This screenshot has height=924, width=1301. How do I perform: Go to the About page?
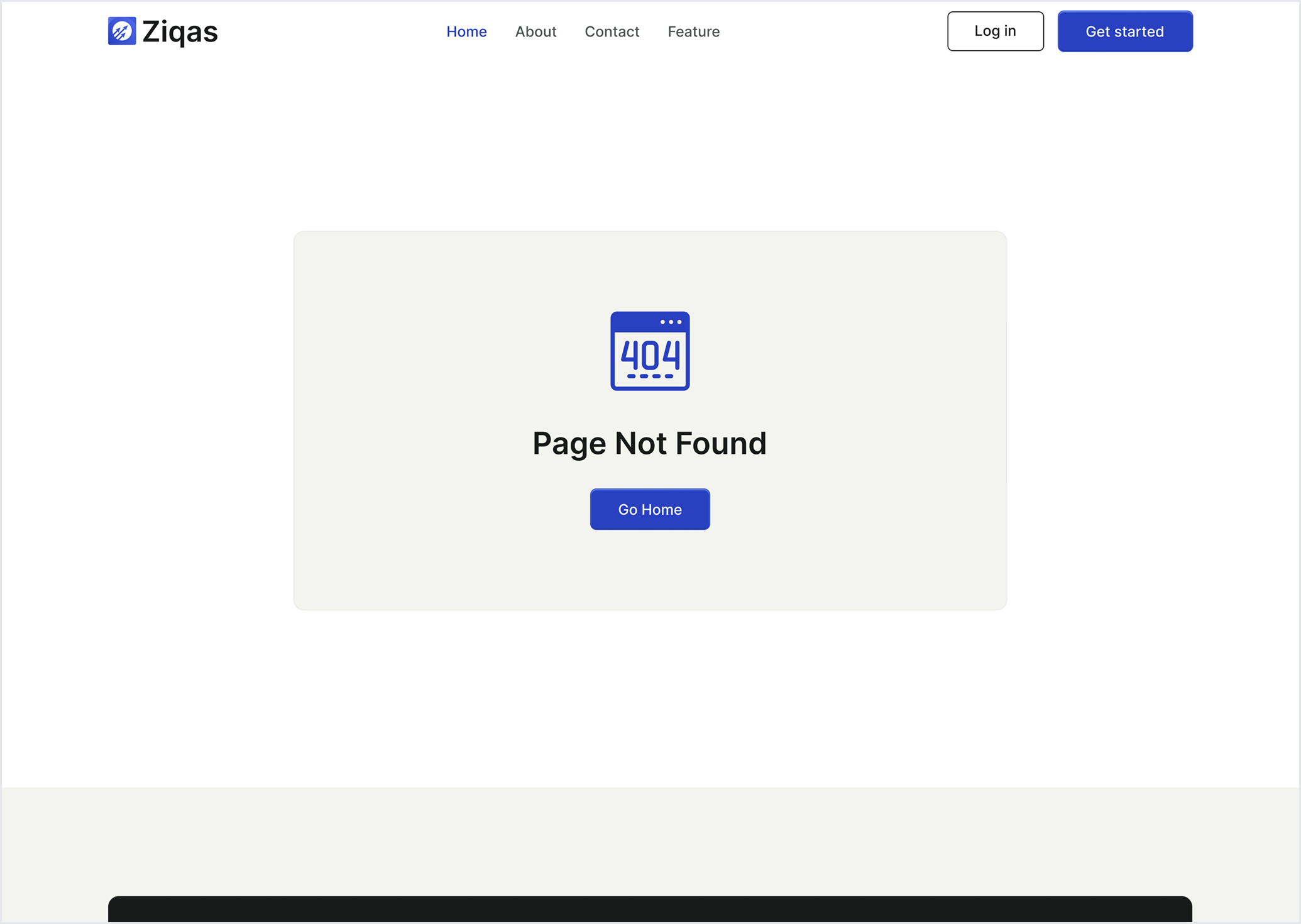[535, 31]
